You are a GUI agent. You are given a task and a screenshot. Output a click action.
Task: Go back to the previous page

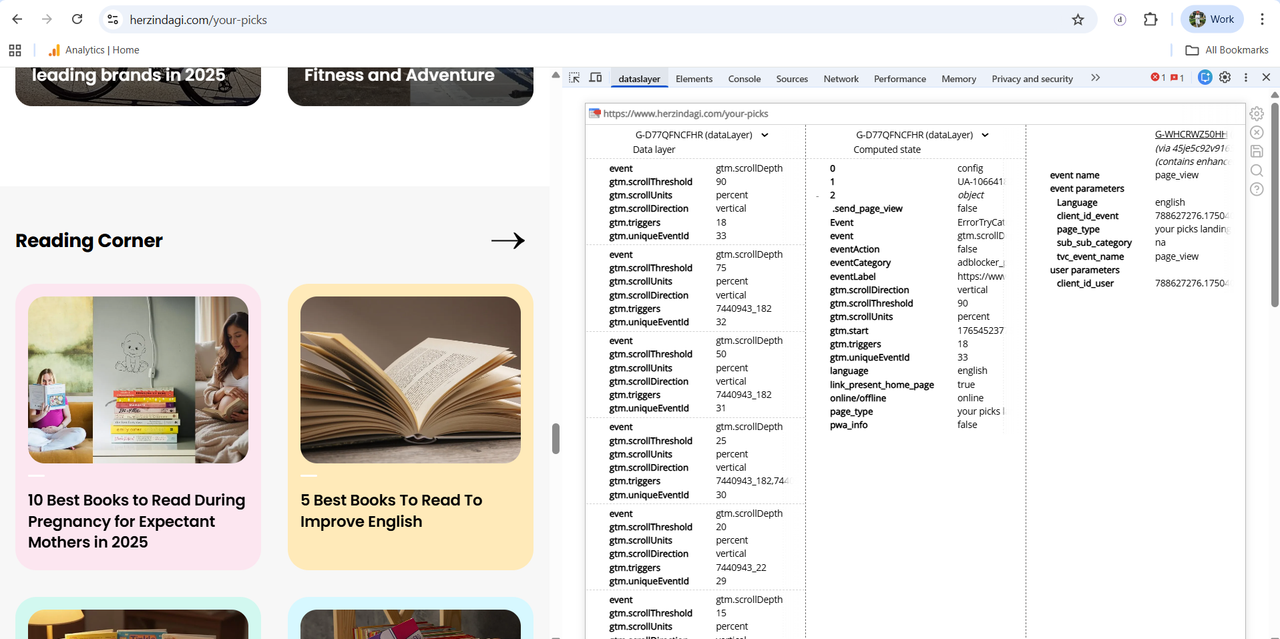click(x=17, y=19)
